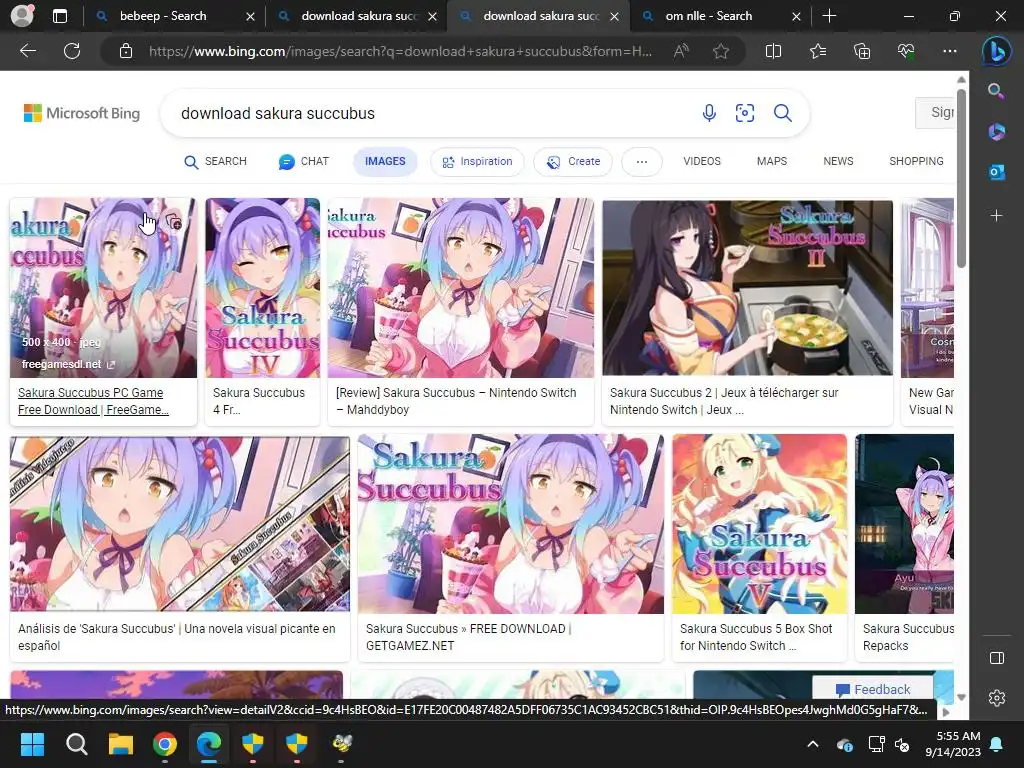Open Sakura Succubus V box shot thumbnail
The height and width of the screenshot is (768, 1024).
click(760, 524)
